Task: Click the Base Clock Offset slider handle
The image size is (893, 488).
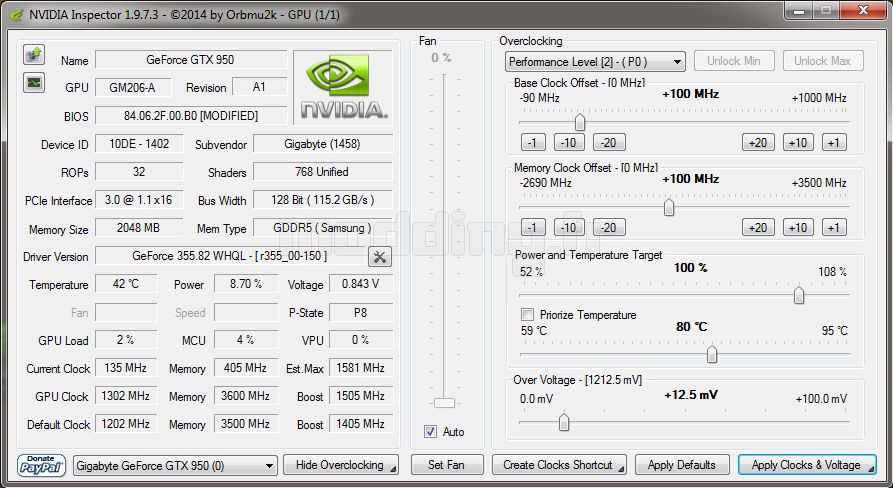Action: pyautogui.click(x=580, y=122)
